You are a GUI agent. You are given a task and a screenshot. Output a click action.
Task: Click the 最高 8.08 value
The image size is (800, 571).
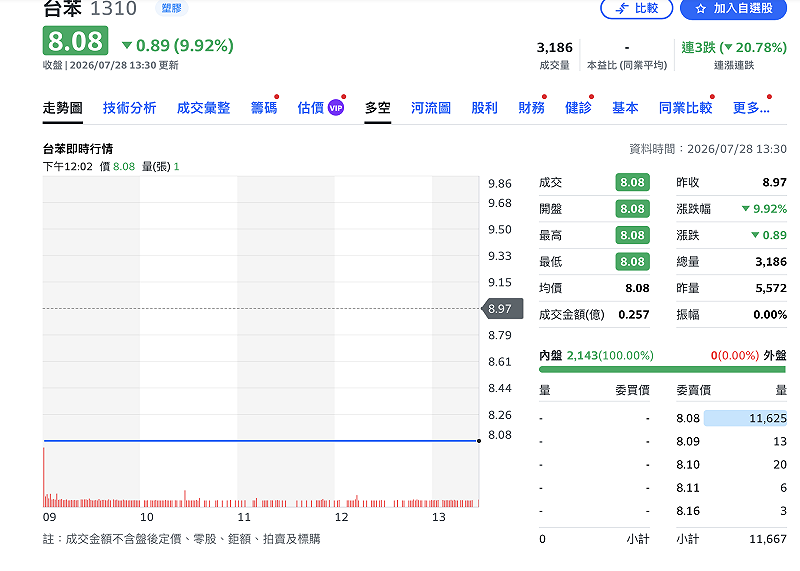click(x=632, y=235)
